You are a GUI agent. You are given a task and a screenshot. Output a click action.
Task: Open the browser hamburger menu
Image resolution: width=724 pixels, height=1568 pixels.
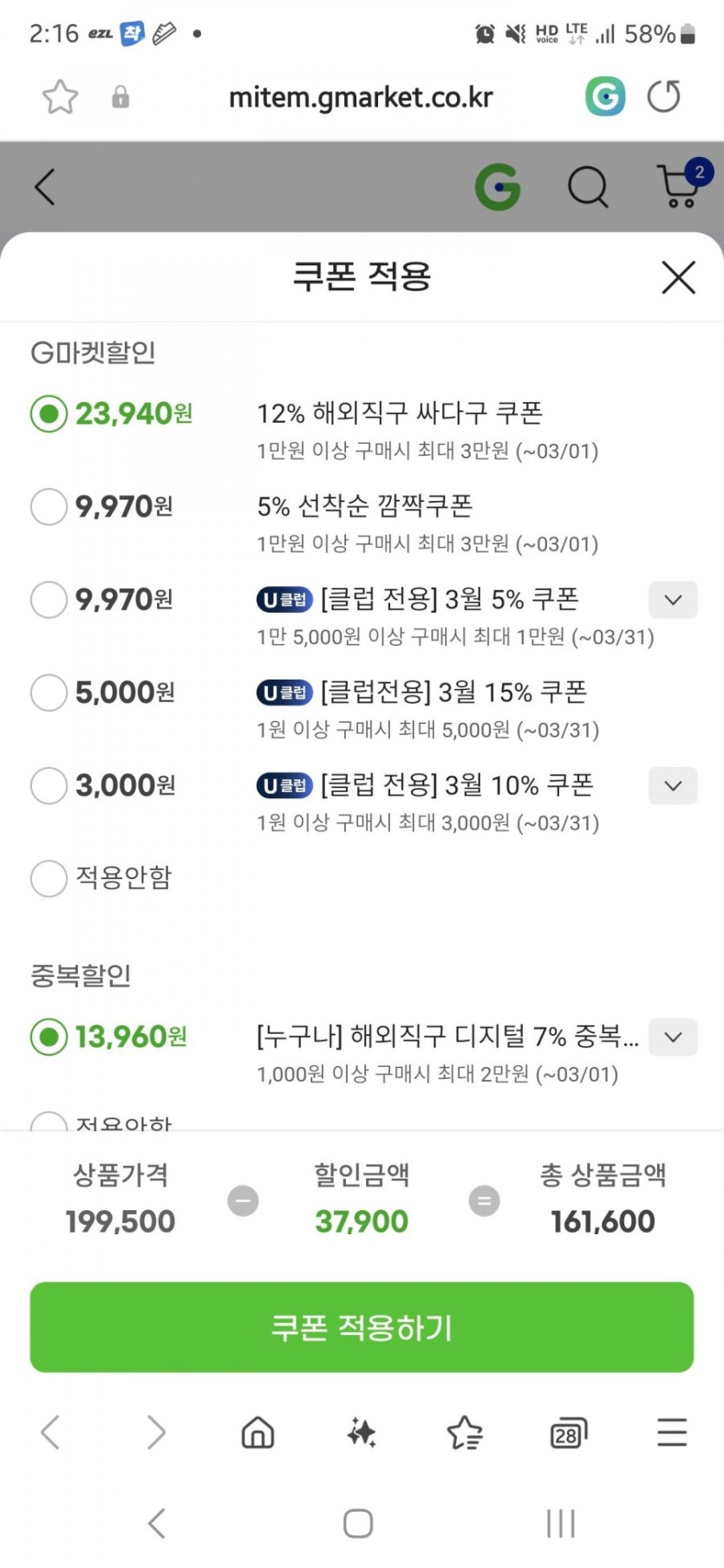[x=672, y=1433]
